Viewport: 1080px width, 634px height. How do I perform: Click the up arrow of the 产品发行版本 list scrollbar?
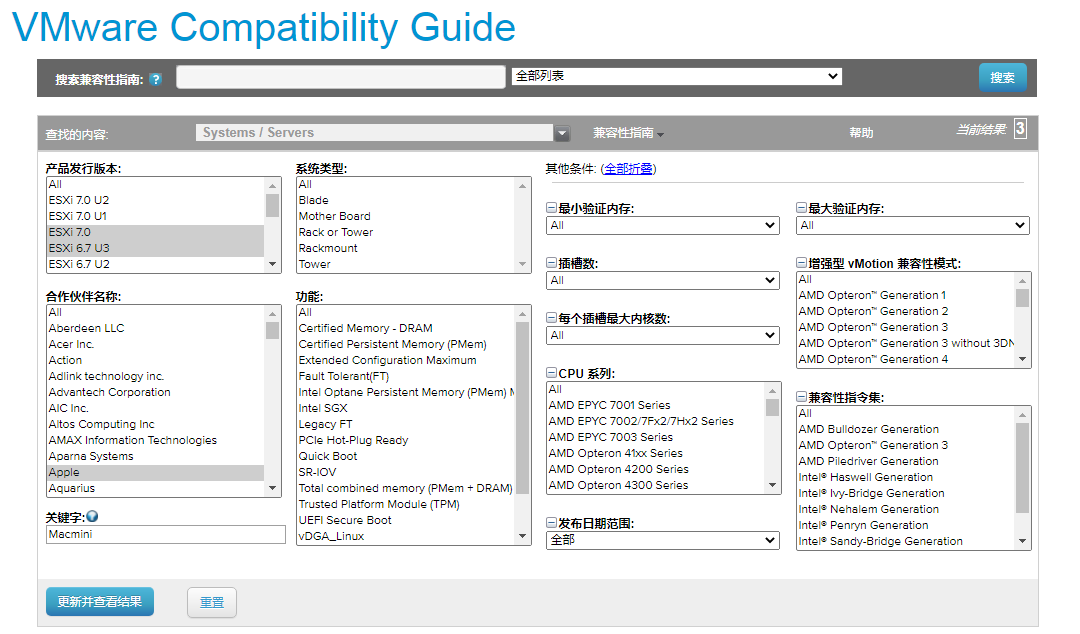[273, 185]
